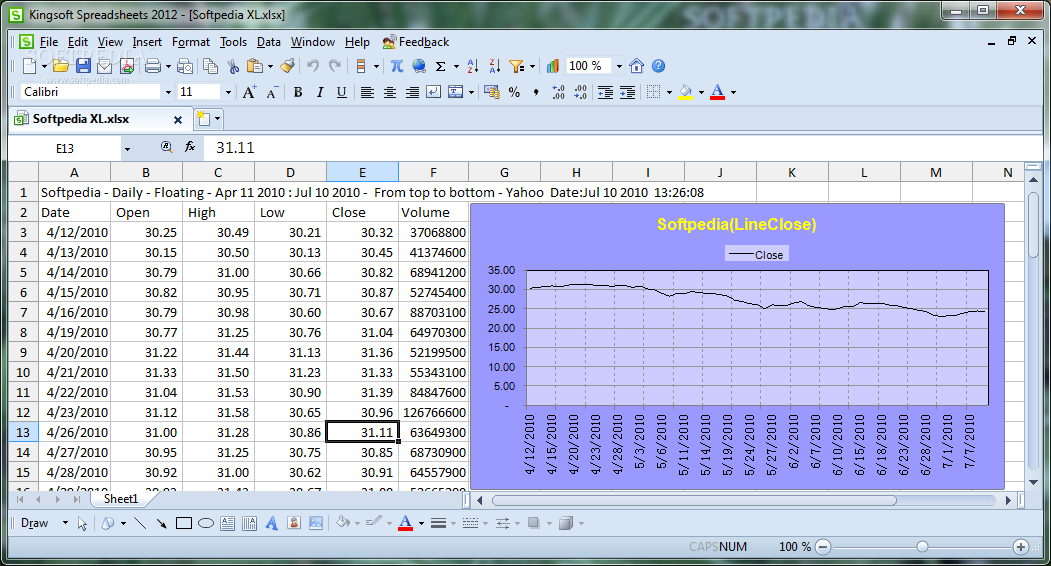Viewport: 1051px width, 566px height.
Task: Undo the last action
Action: 313,66
